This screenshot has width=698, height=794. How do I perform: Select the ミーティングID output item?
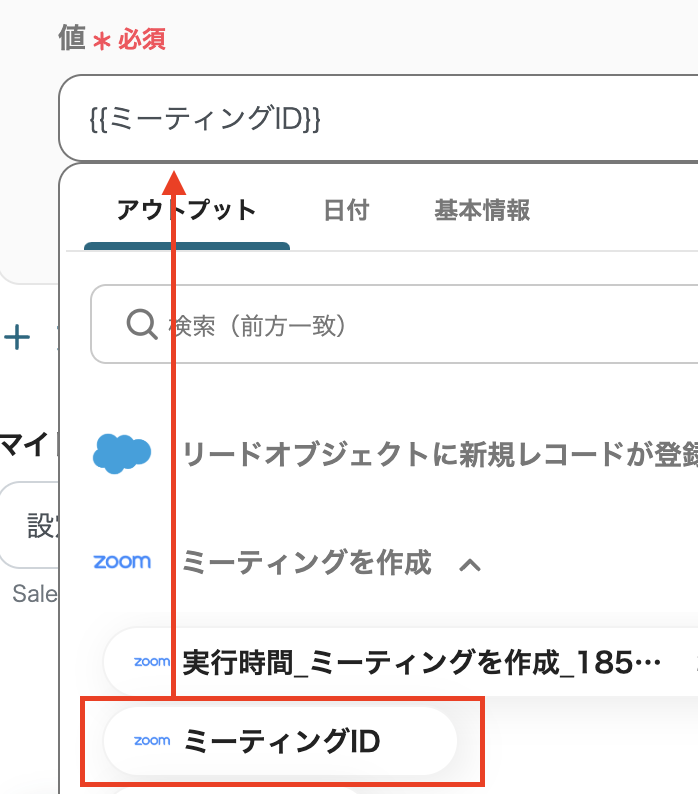click(282, 741)
